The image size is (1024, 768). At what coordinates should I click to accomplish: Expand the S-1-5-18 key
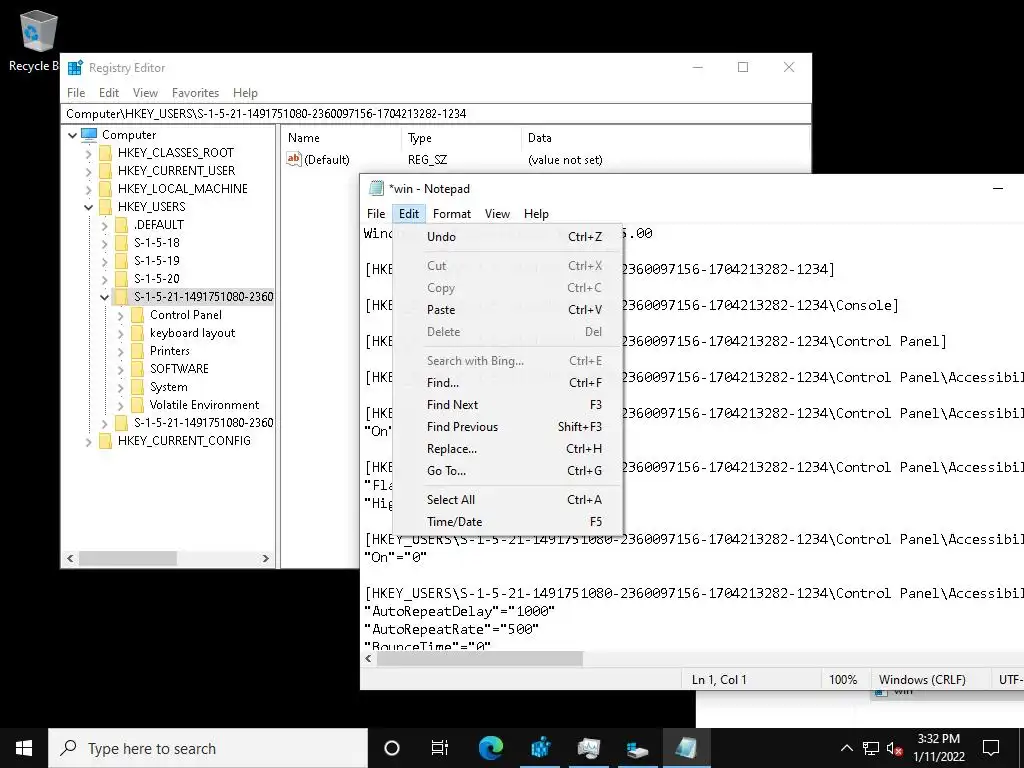pyautogui.click(x=104, y=243)
